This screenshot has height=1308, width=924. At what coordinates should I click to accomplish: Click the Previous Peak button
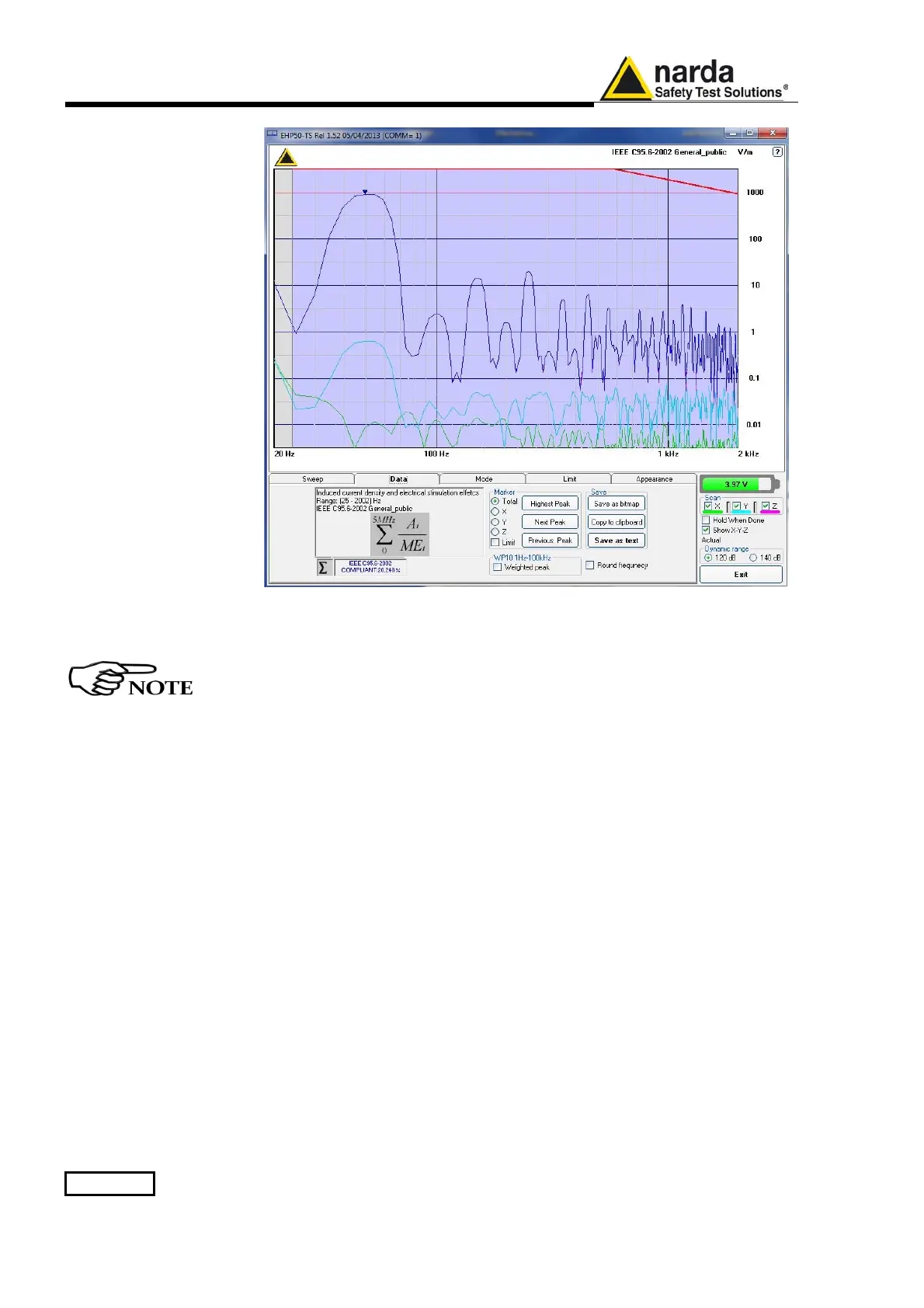point(550,541)
